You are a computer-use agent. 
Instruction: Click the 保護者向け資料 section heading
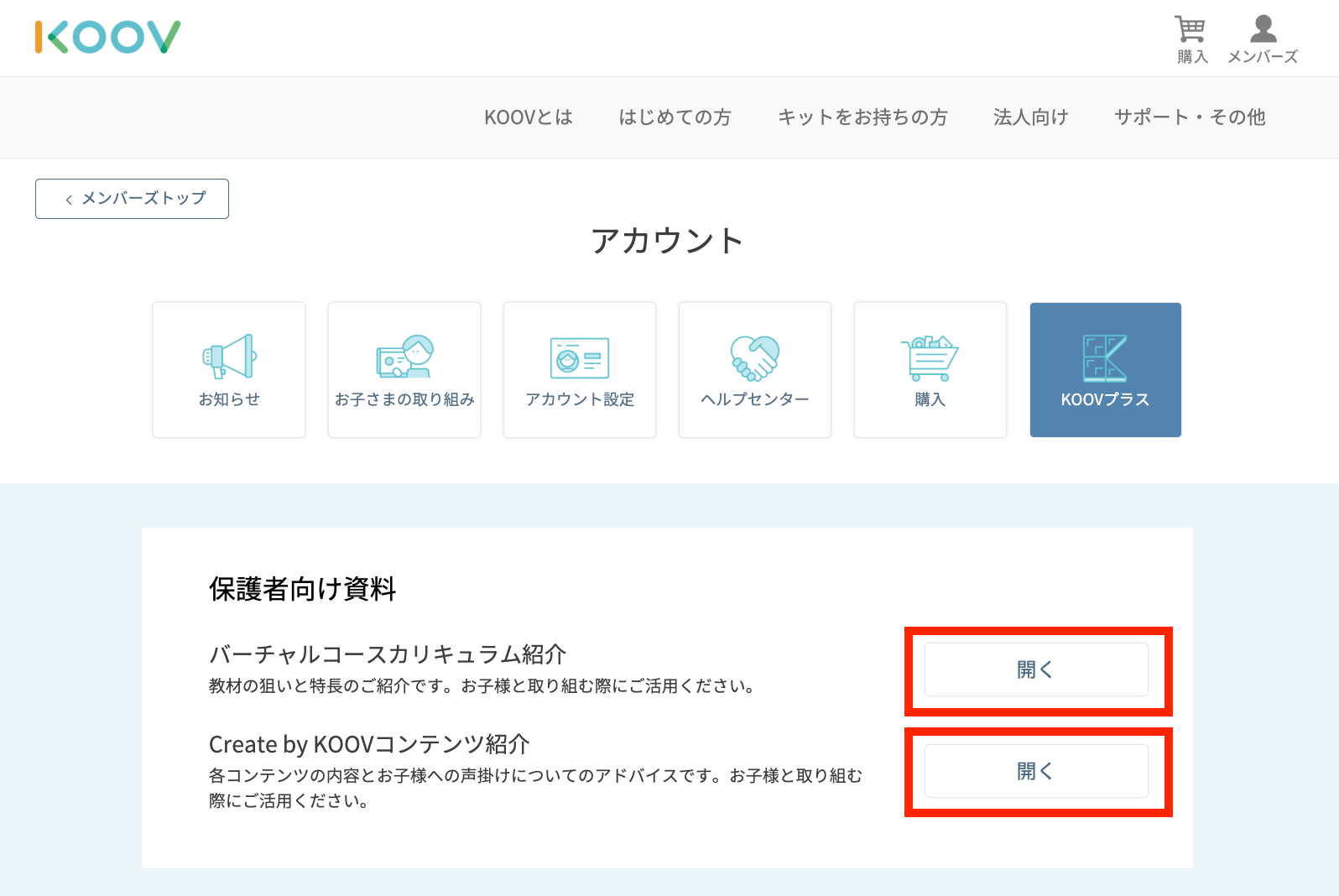(x=302, y=589)
